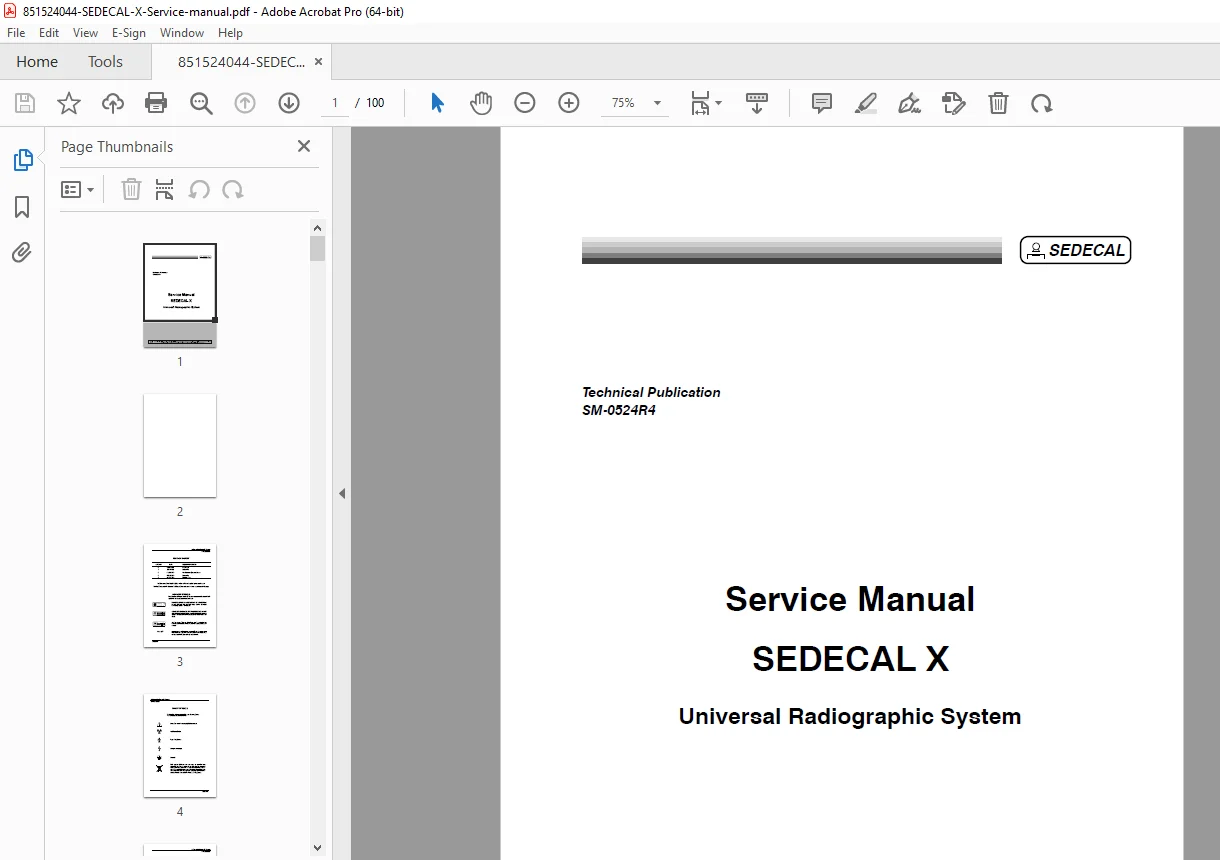This screenshot has height=860, width=1220.
Task: Open Page Thumbnails sidebar icon
Action: pos(22,160)
